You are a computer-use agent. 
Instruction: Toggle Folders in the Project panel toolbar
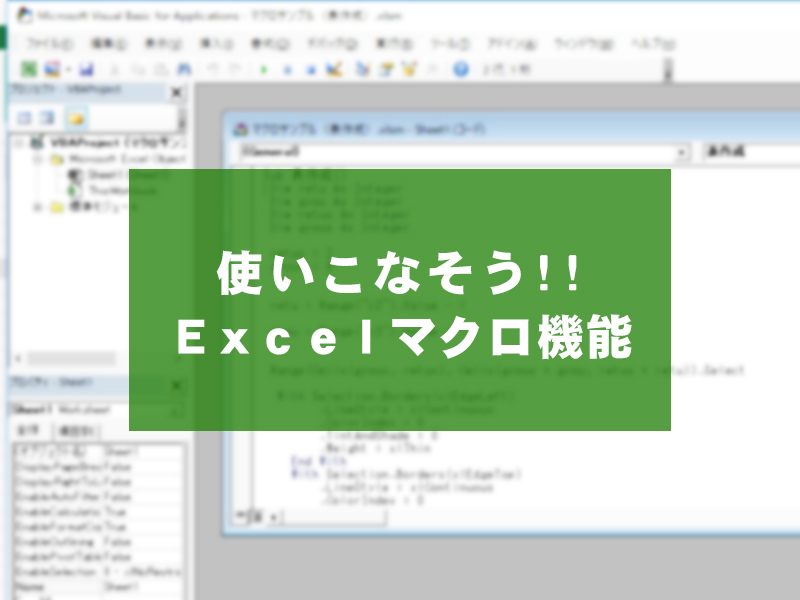76,119
